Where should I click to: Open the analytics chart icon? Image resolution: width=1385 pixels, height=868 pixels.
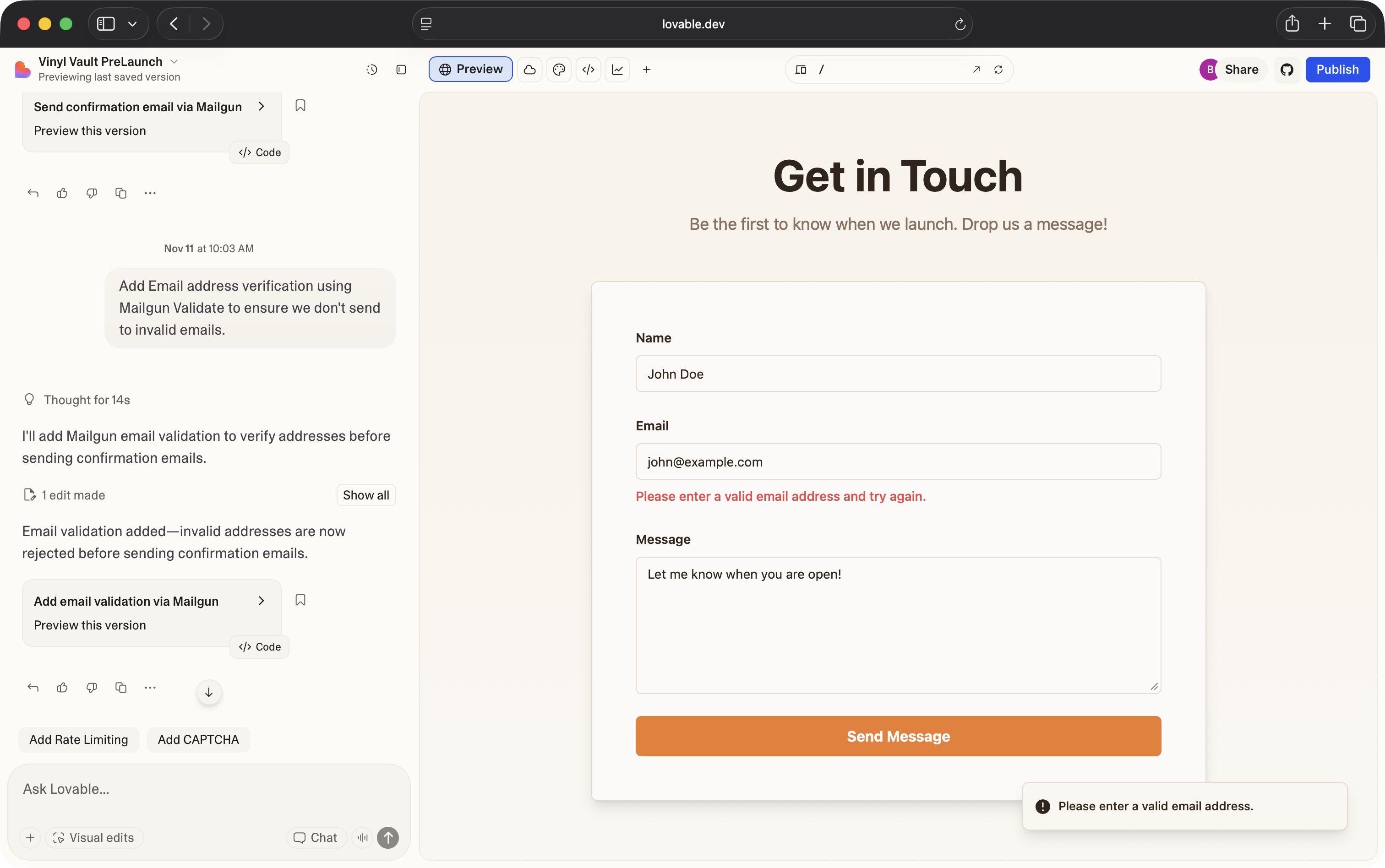pyautogui.click(x=617, y=70)
